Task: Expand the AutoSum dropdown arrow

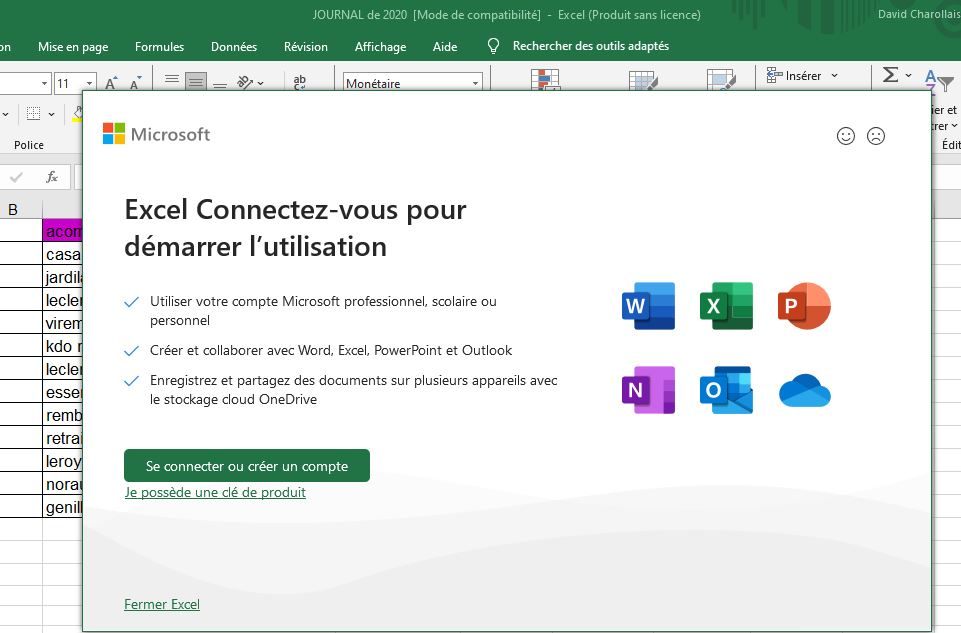Action: pos(908,75)
